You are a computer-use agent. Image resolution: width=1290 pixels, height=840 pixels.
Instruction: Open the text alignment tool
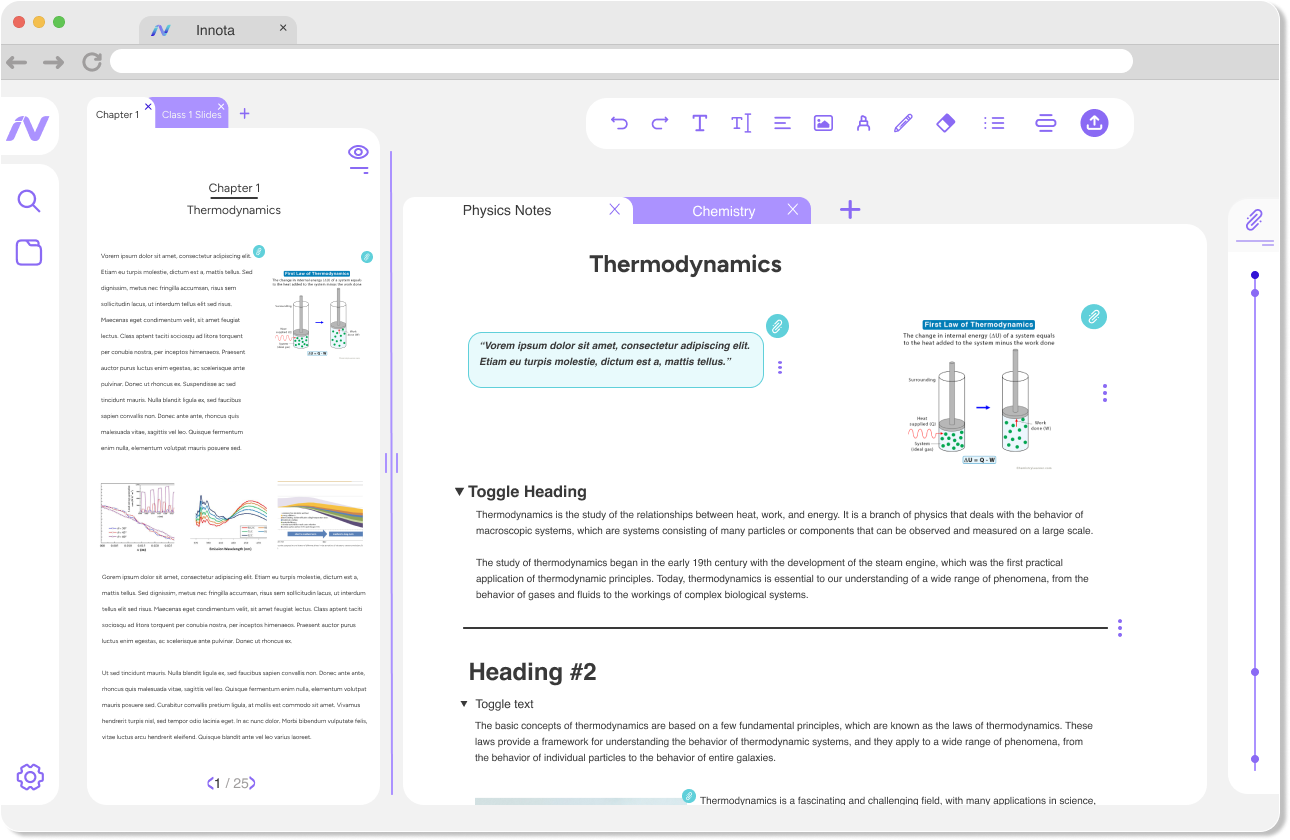pos(782,123)
